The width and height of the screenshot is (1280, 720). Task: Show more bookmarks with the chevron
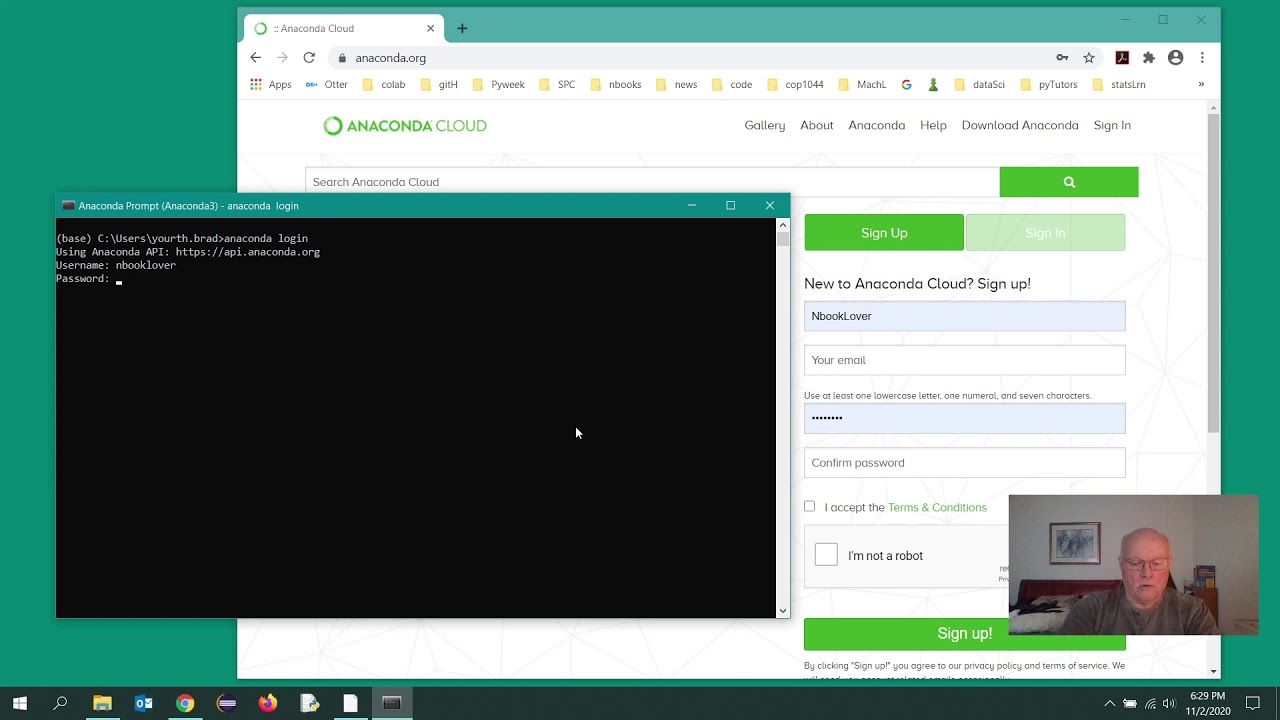pyautogui.click(x=1201, y=85)
